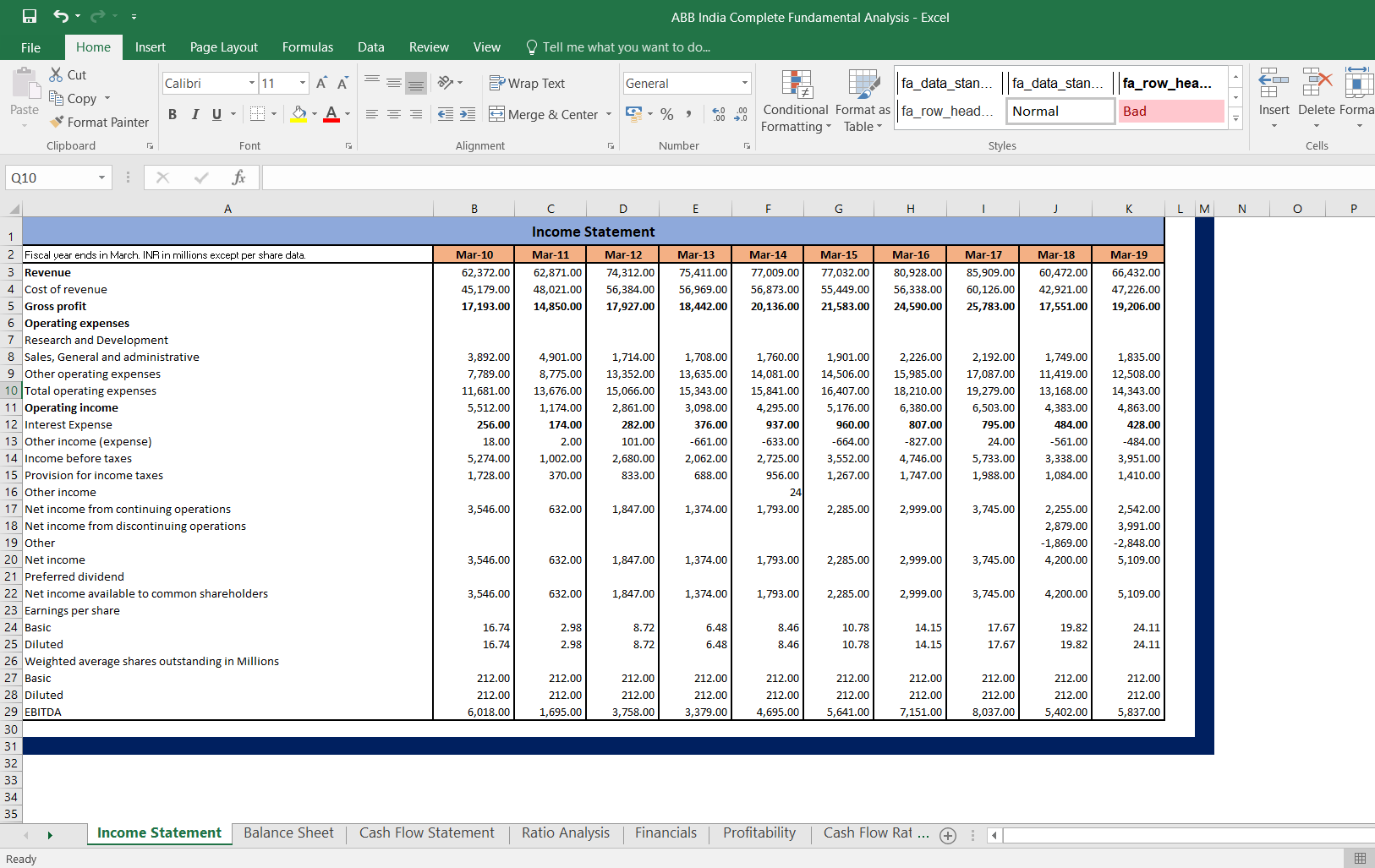This screenshot has width=1375, height=868.
Task: Apply Percent Style formatting
Action: pos(667,113)
